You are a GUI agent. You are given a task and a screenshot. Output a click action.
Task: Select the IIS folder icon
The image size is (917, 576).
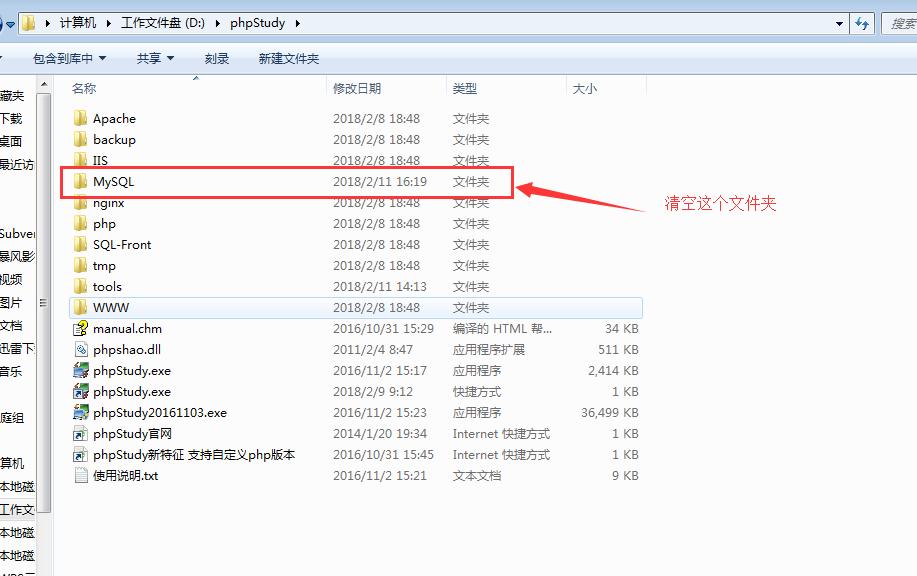80,160
